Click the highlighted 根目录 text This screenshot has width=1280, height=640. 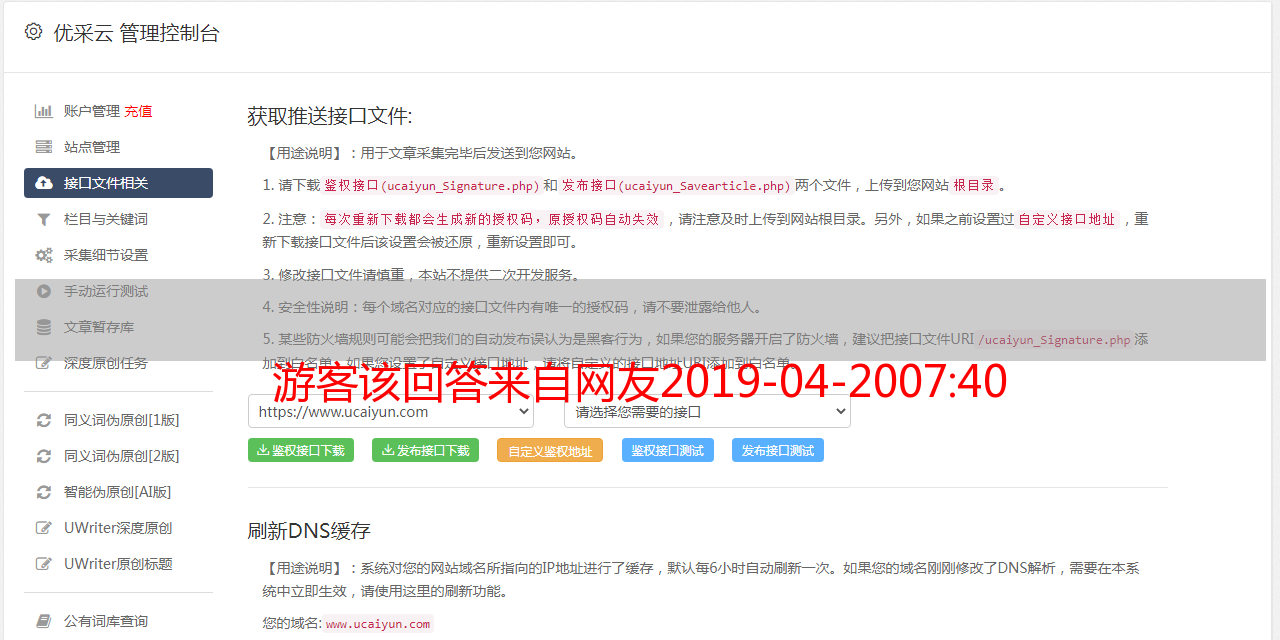(x=974, y=186)
